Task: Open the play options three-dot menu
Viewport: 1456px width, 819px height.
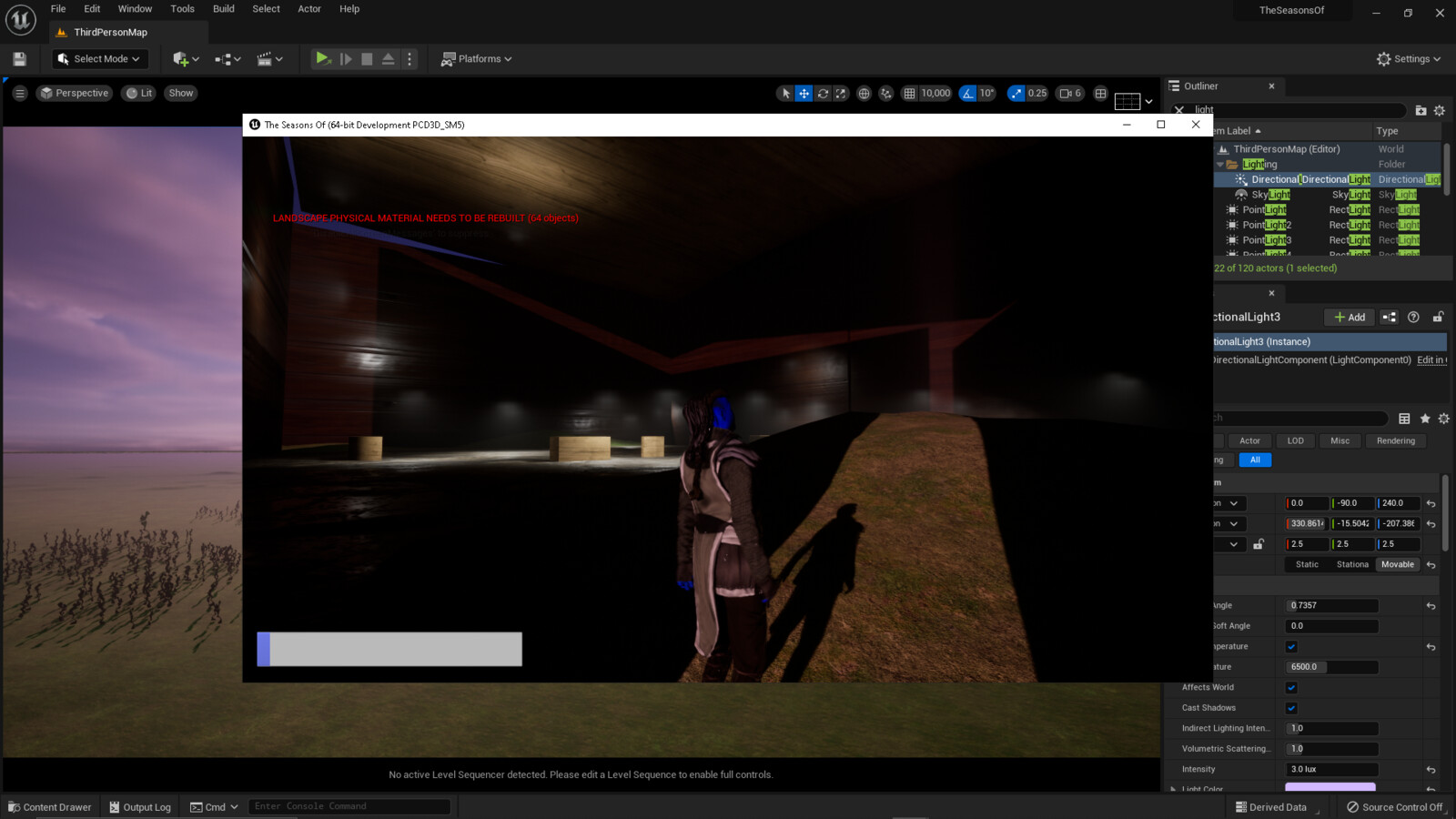Action: pyautogui.click(x=409, y=59)
